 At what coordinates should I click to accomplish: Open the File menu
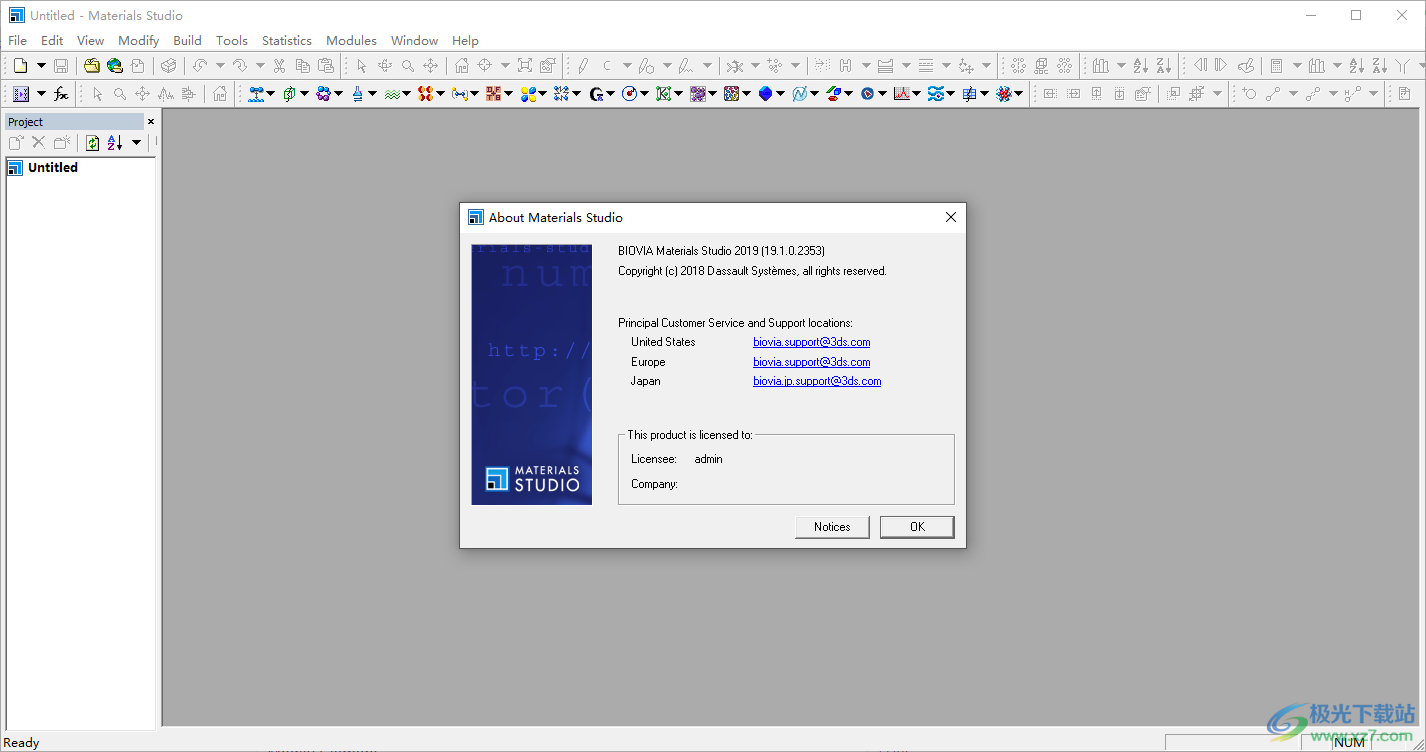coord(17,40)
